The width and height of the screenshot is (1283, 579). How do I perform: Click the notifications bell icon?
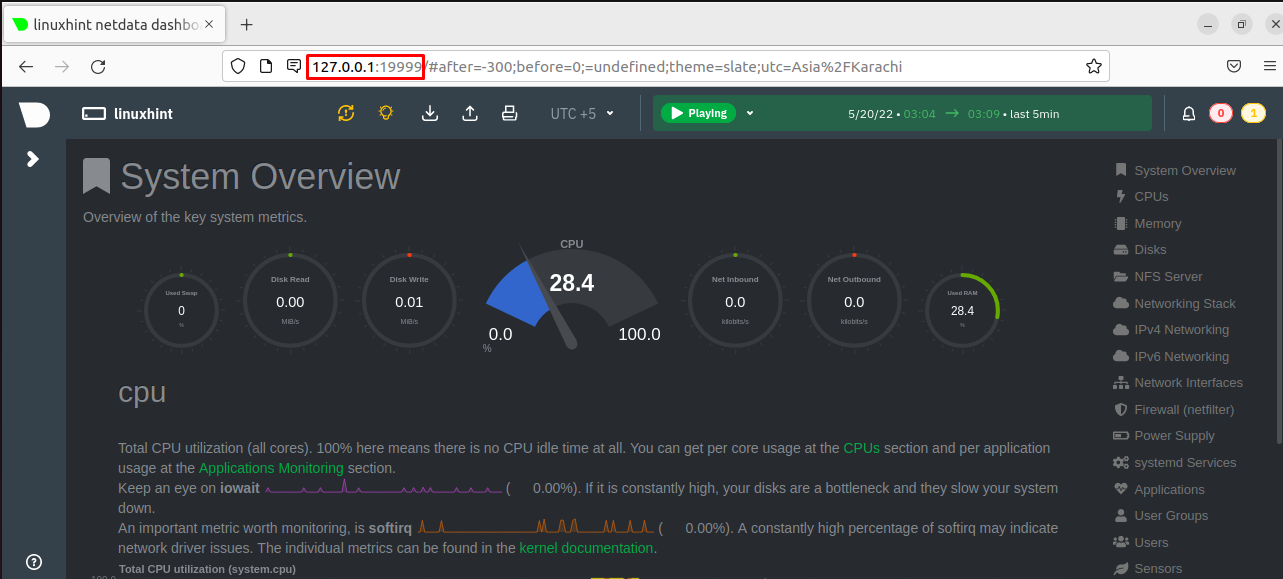coord(1189,114)
